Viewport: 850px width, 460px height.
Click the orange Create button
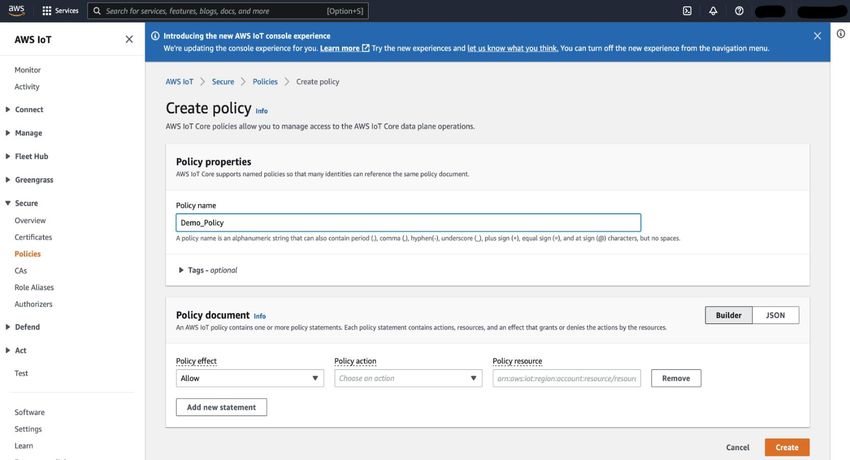787,448
